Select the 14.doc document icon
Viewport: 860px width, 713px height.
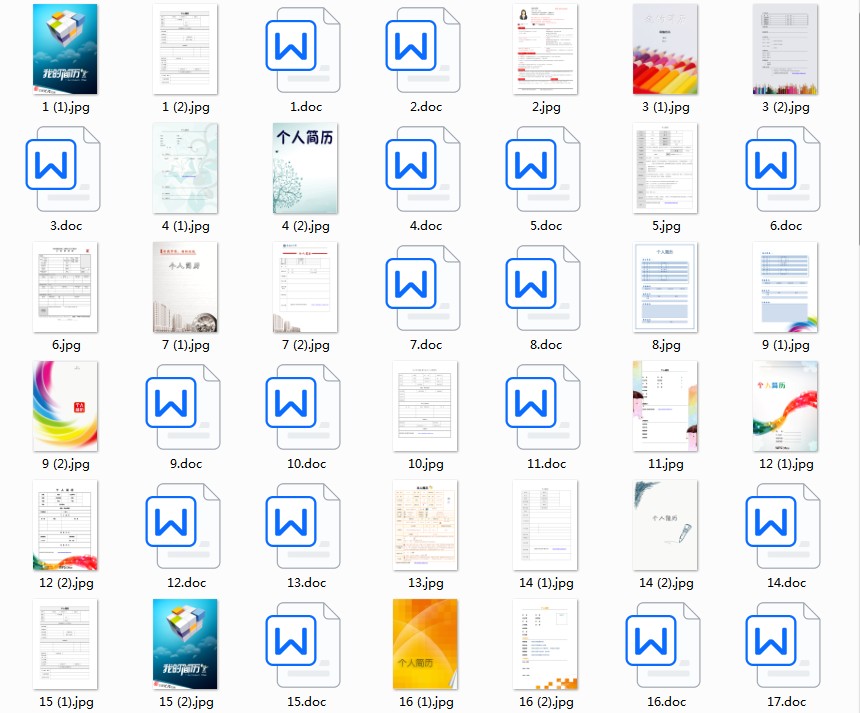[x=783, y=525]
